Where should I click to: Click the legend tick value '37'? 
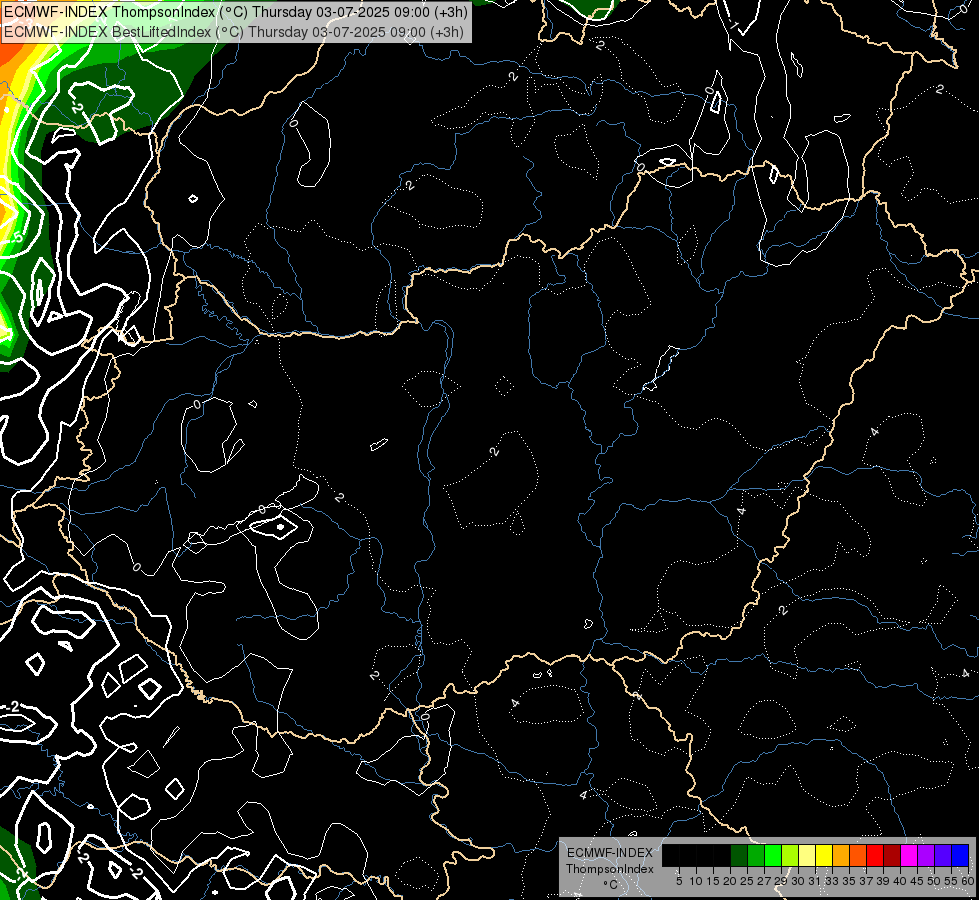[866, 881]
